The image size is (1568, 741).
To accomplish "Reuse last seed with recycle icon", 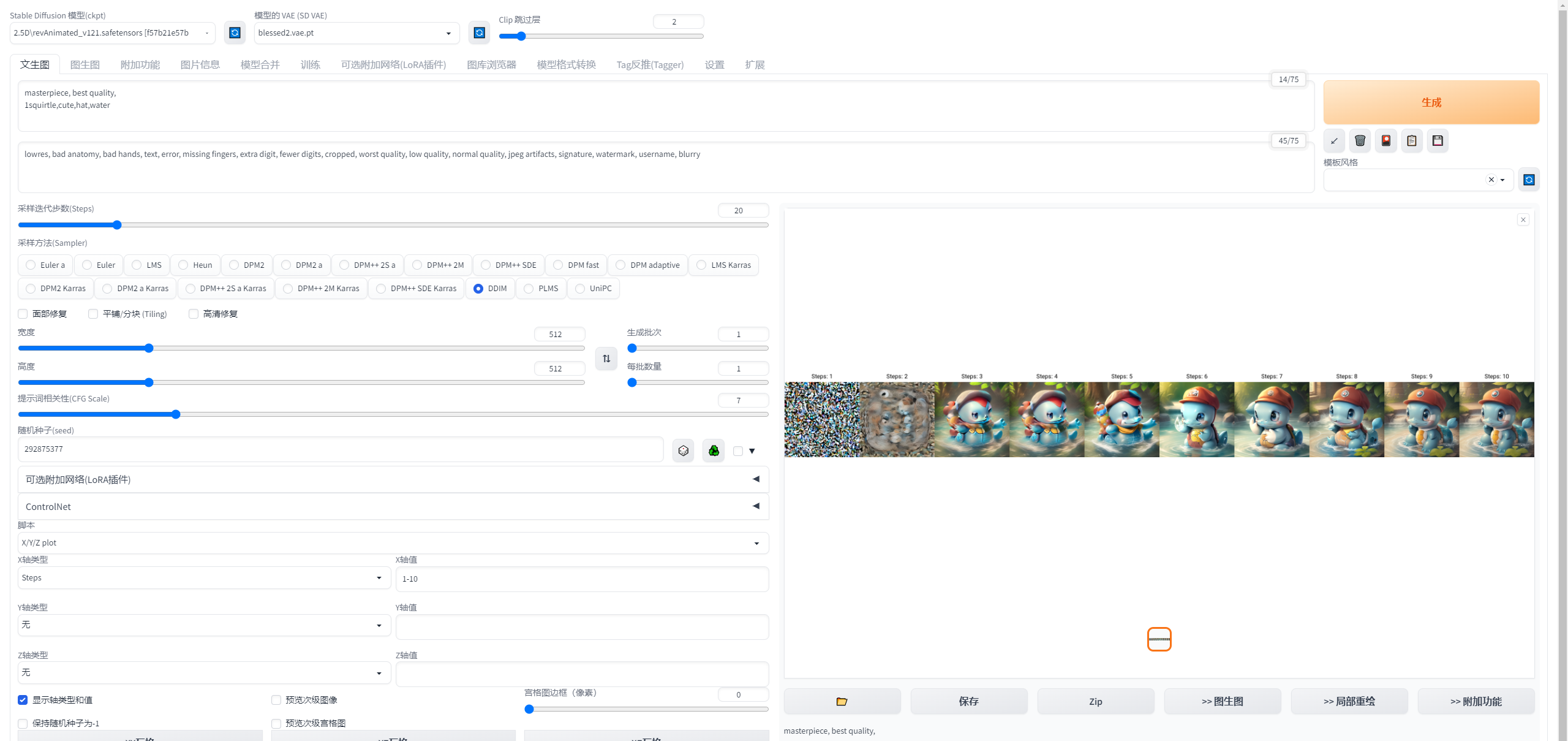I will point(714,451).
